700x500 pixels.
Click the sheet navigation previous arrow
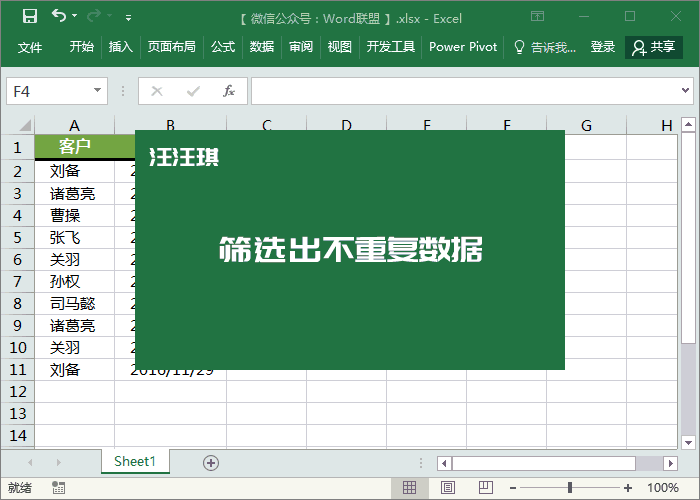(30, 462)
